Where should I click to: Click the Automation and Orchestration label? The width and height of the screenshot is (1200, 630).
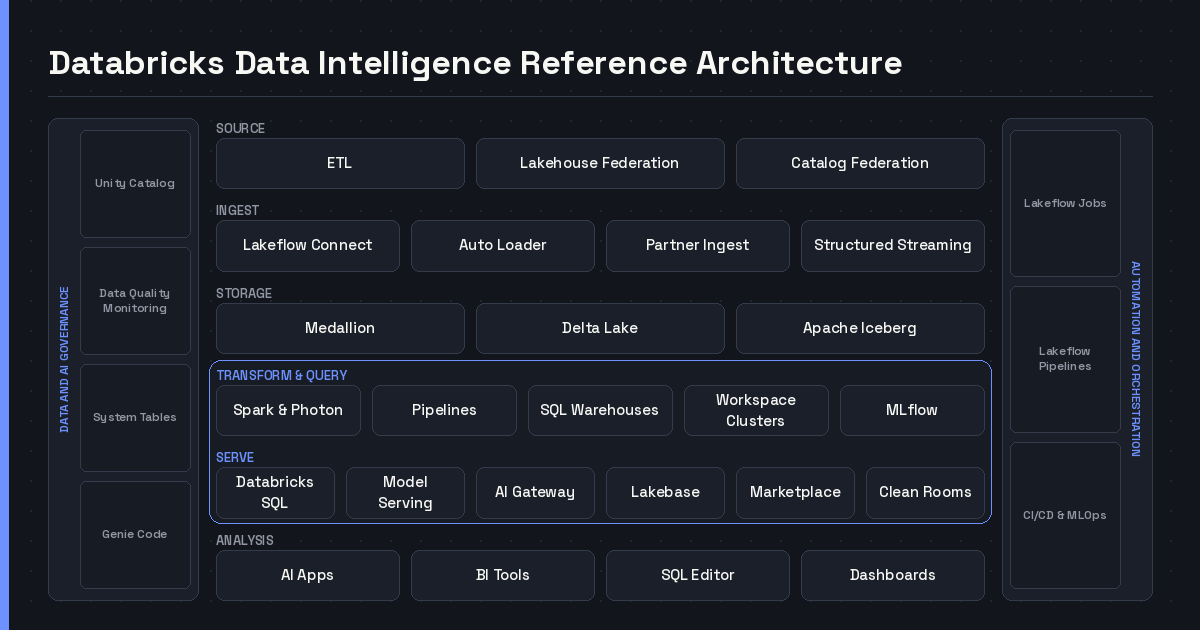coord(1136,359)
